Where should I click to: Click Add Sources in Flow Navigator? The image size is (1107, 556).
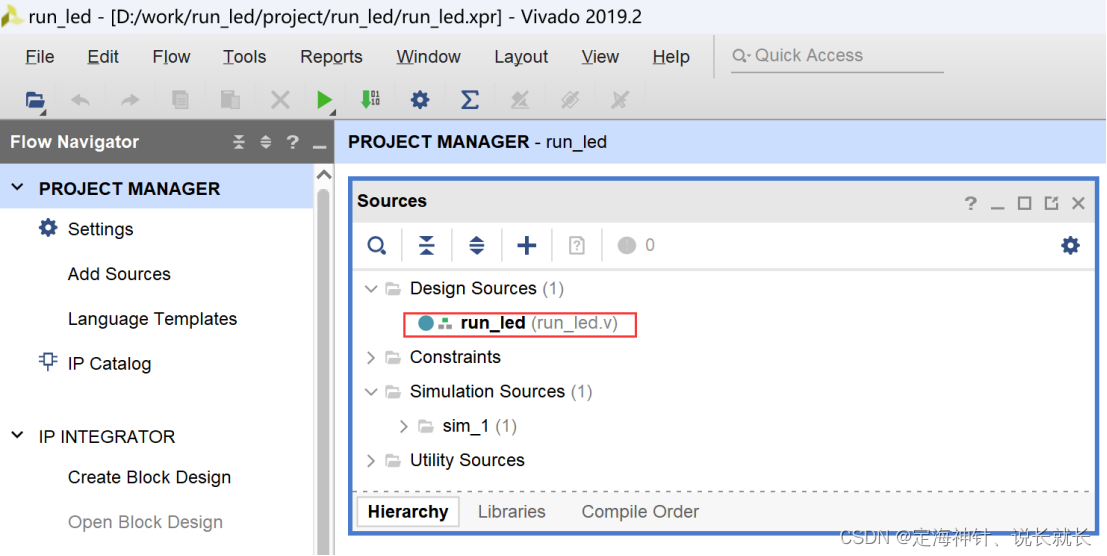tap(119, 274)
